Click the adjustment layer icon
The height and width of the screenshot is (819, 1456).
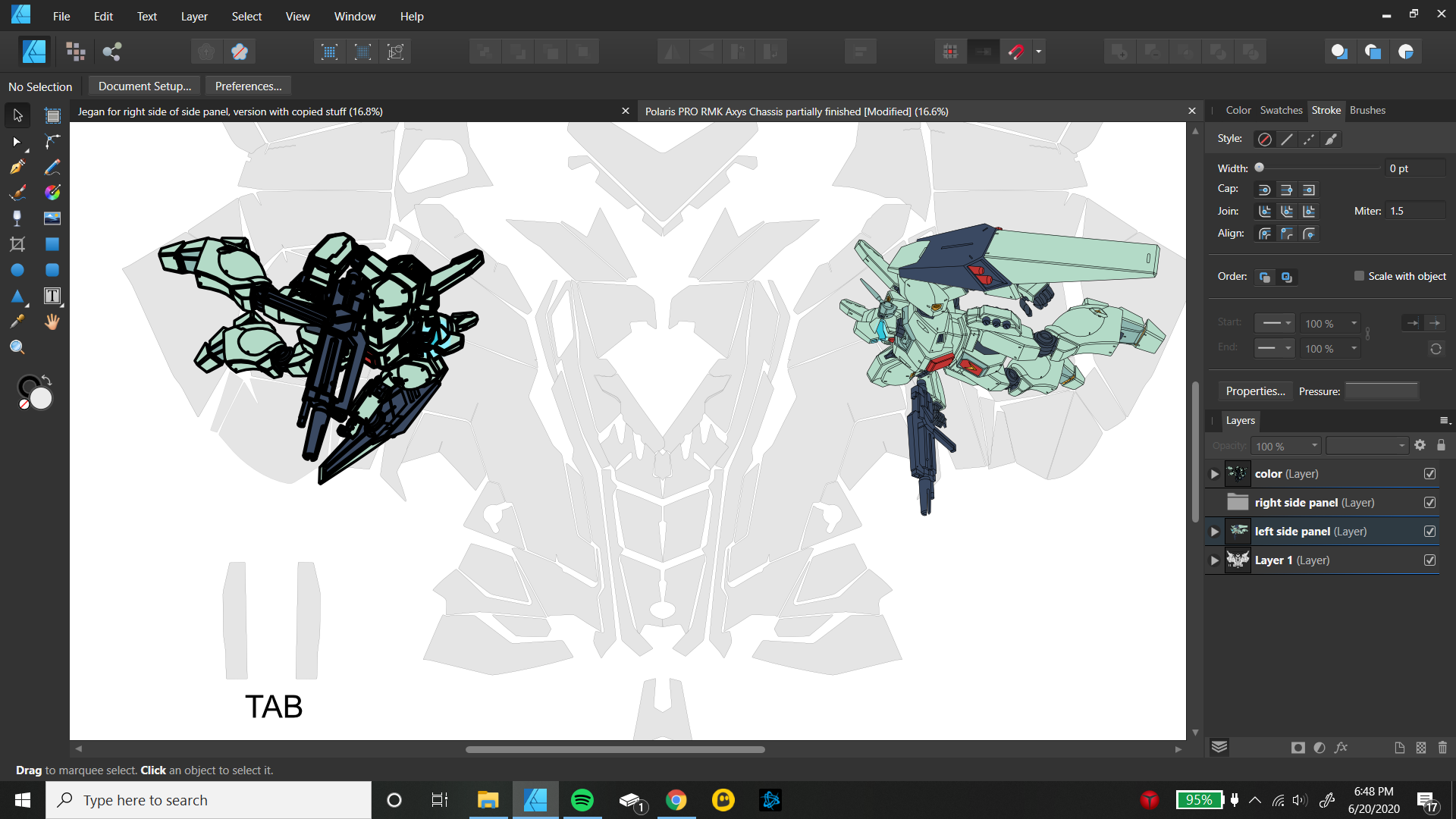pos(1319,748)
